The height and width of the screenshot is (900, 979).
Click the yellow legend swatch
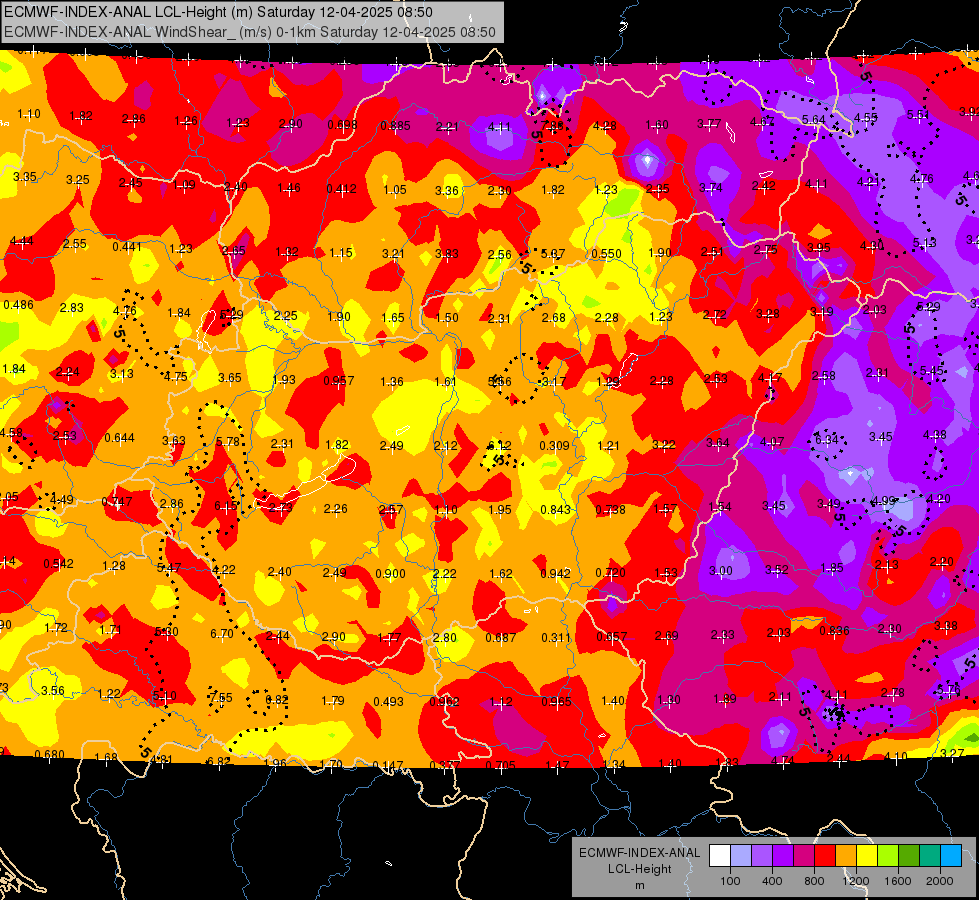click(867, 856)
